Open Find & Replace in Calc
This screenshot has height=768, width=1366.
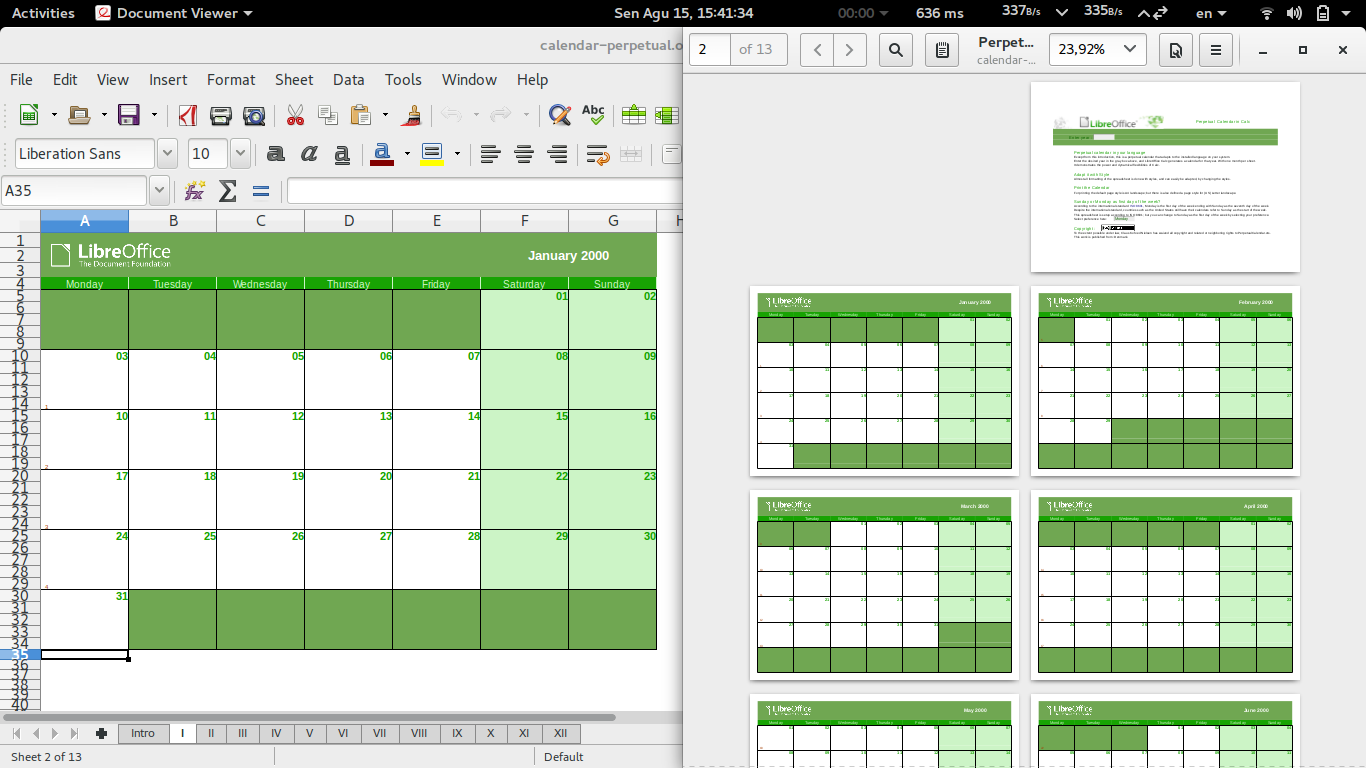tap(560, 115)
